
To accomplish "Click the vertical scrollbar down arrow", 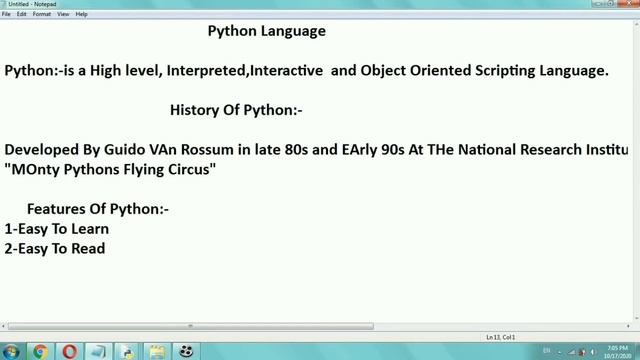I will pos(636,318).
